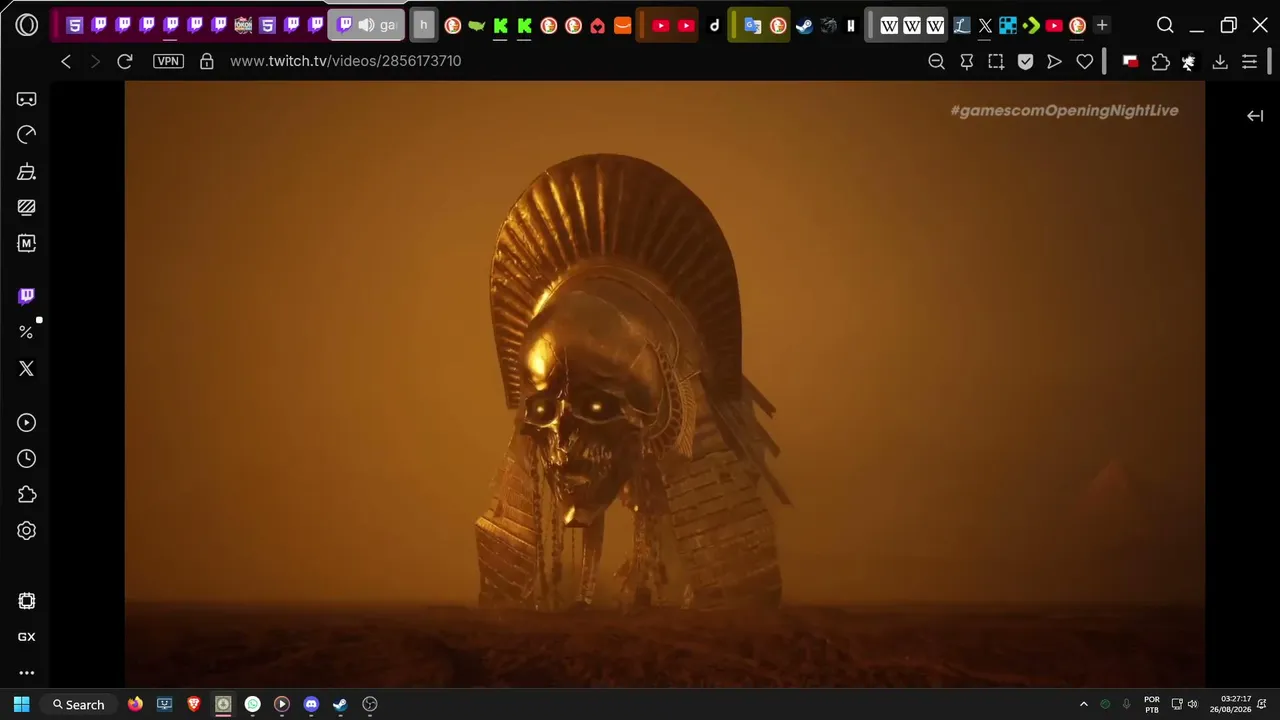The image size is (1280, 720).
Task: Switch the POR PTB keyboard language
Action: click(x=1152, y=704)
